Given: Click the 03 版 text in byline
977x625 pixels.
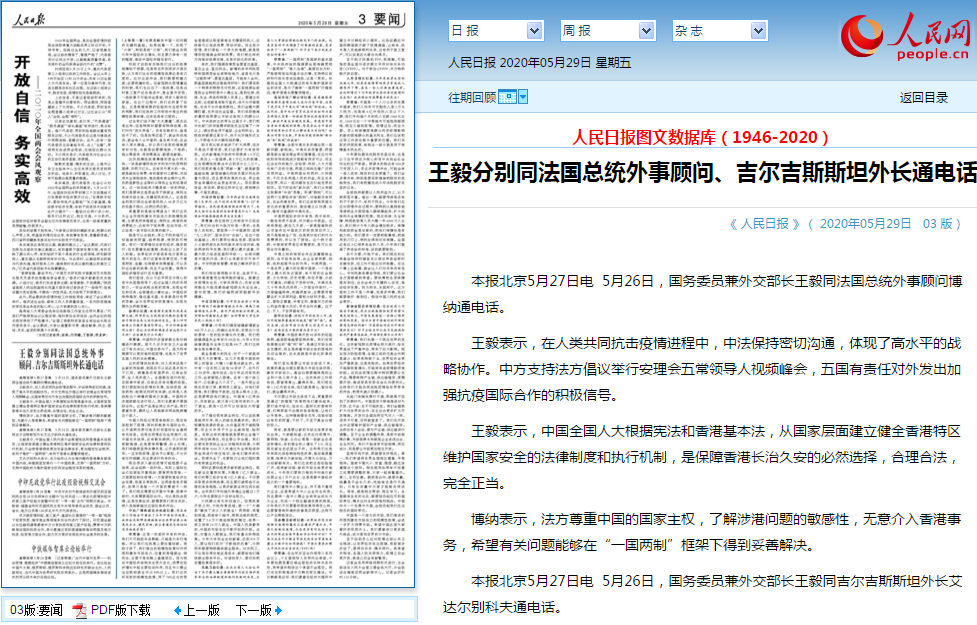Looking at the screenshot, I should point(938,224).
